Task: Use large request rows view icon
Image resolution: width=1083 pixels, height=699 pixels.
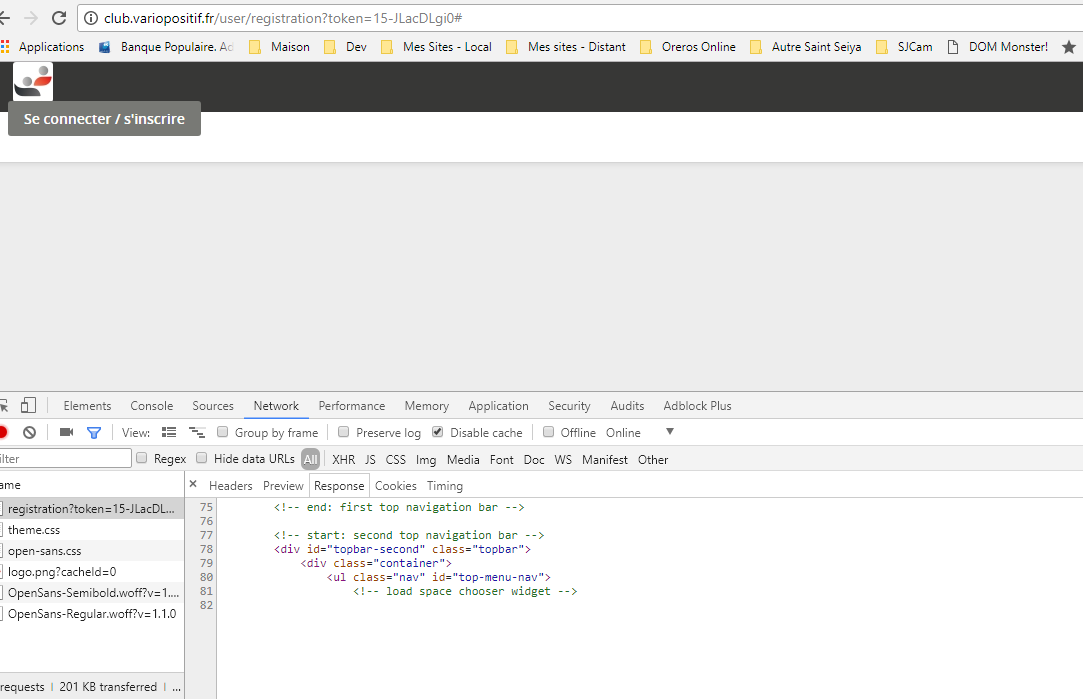Action: click(169, 432)
